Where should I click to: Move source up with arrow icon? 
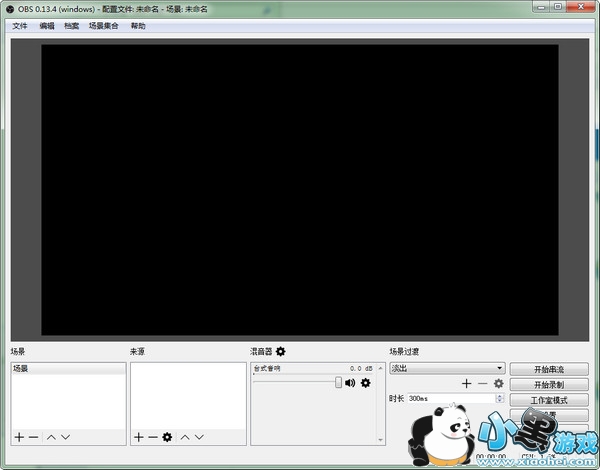185,437
